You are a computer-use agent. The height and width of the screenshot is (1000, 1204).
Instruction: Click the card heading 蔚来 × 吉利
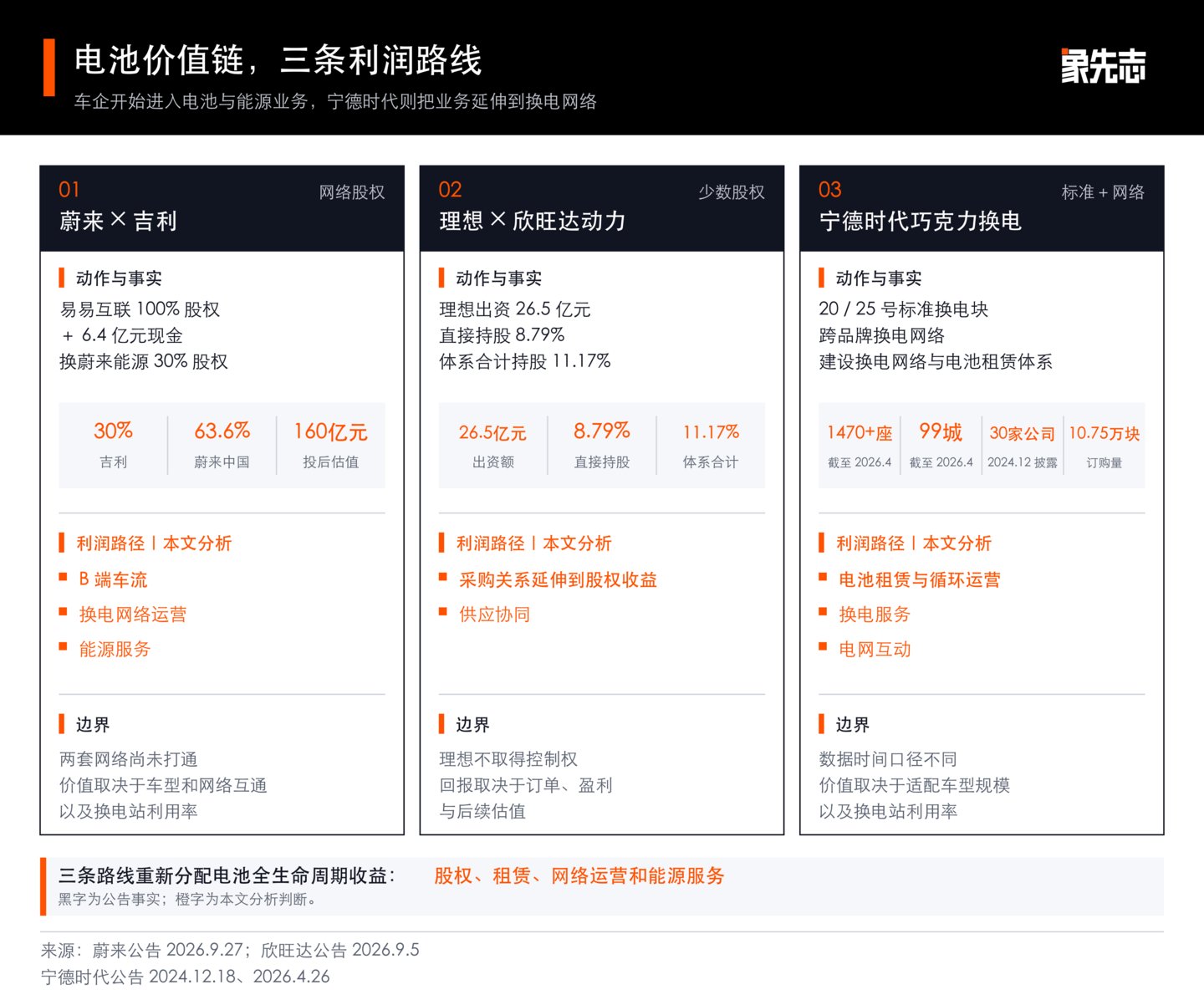click(x=118, y=221)
